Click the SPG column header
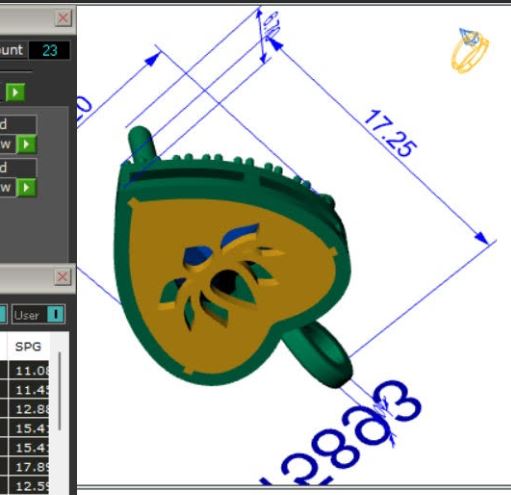511x495 pixels. (28, 347)
